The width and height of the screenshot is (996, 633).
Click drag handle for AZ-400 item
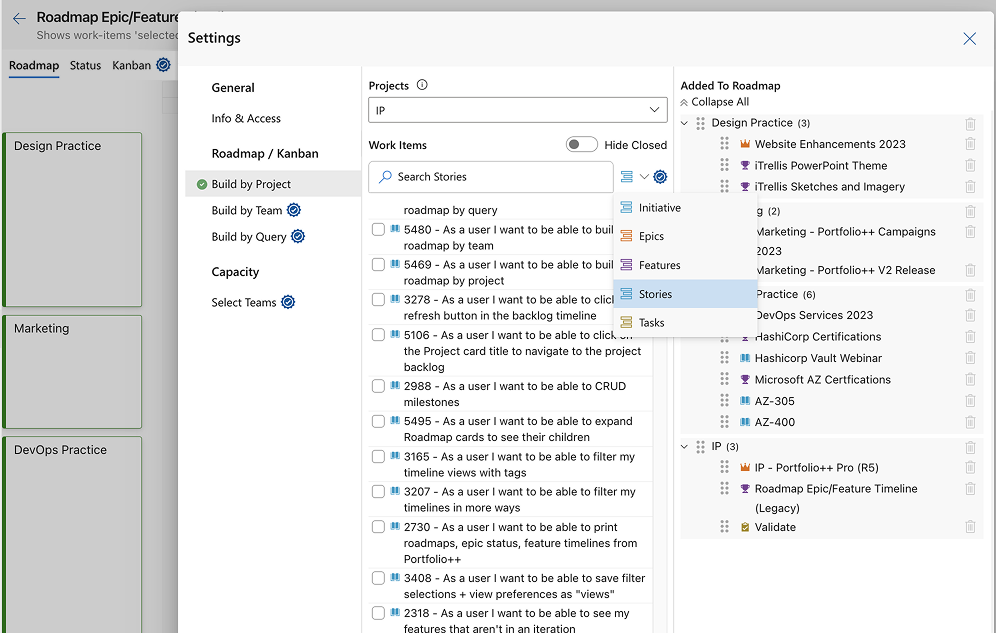click(724, 422)
